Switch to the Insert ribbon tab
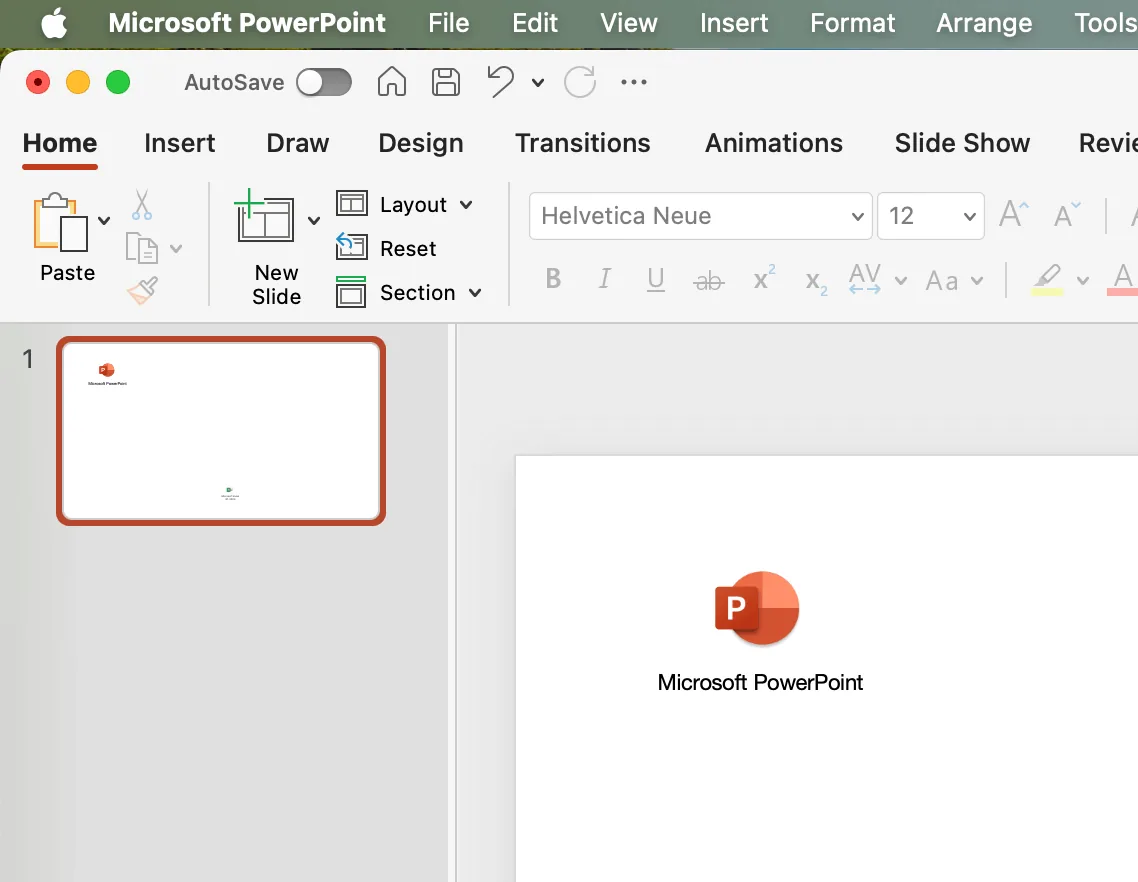This screenshot has height=882, width=1138. tap(179, 143)
